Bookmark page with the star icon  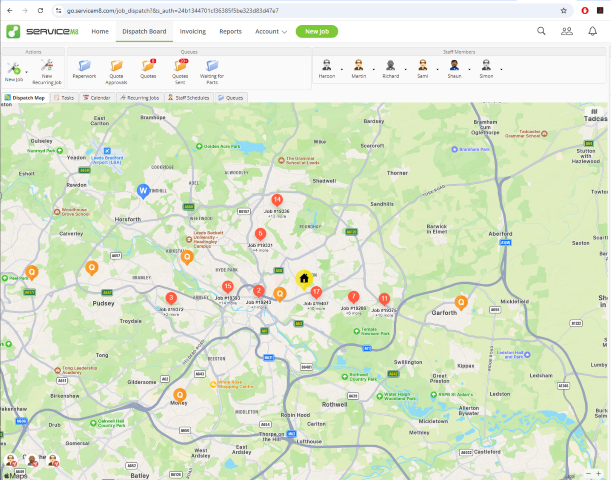tap(563, 11)
